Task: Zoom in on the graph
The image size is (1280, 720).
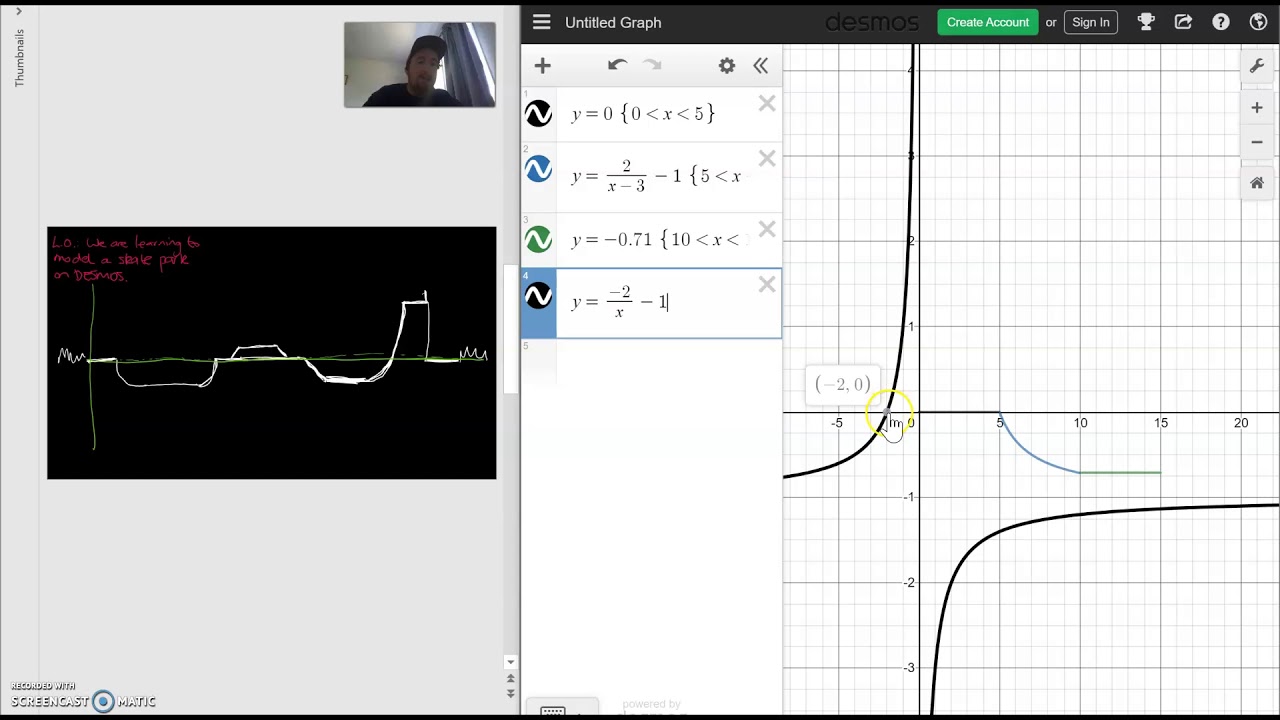Action: click(1257, 108)
